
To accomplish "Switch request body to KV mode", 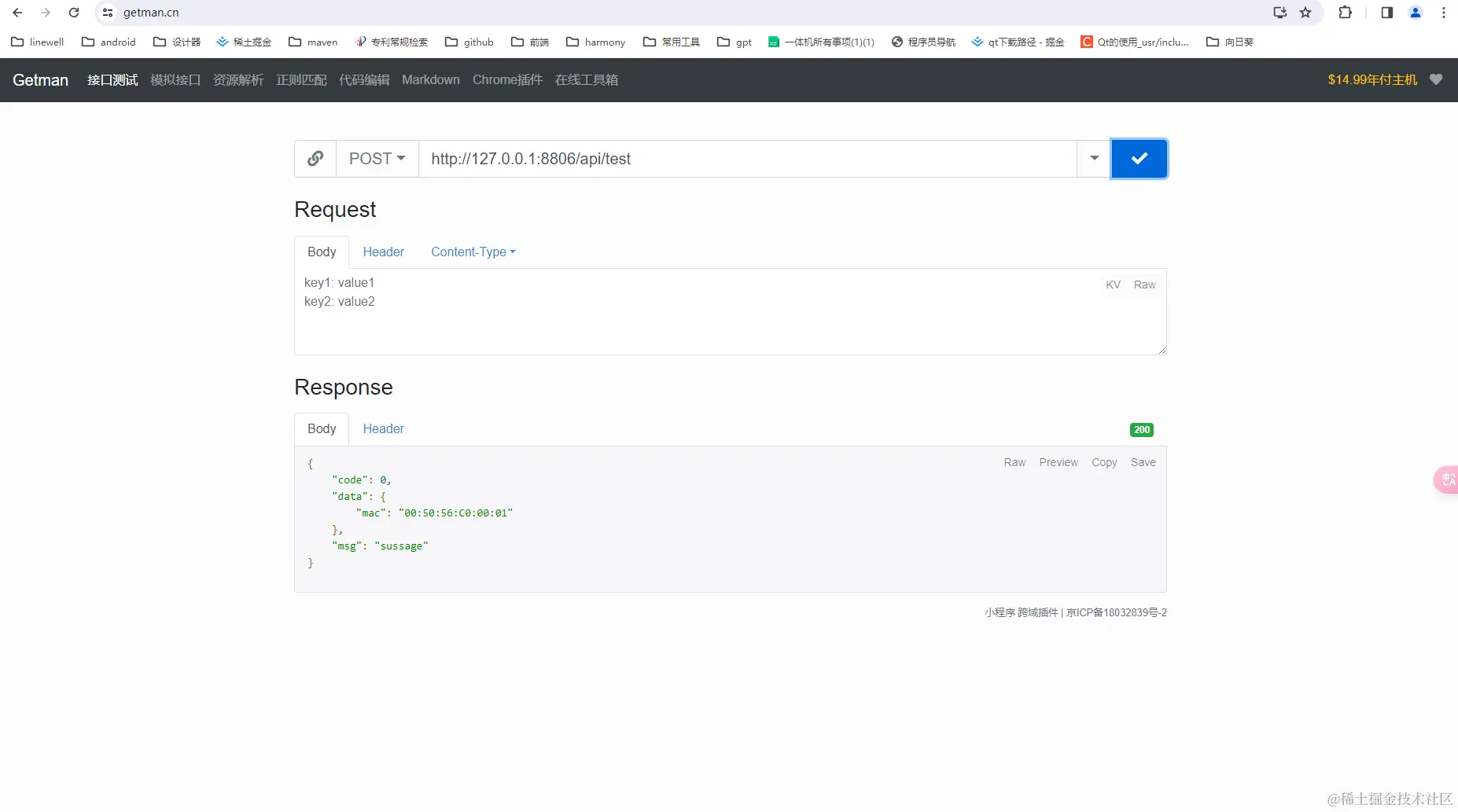I will click(1113, 285).
